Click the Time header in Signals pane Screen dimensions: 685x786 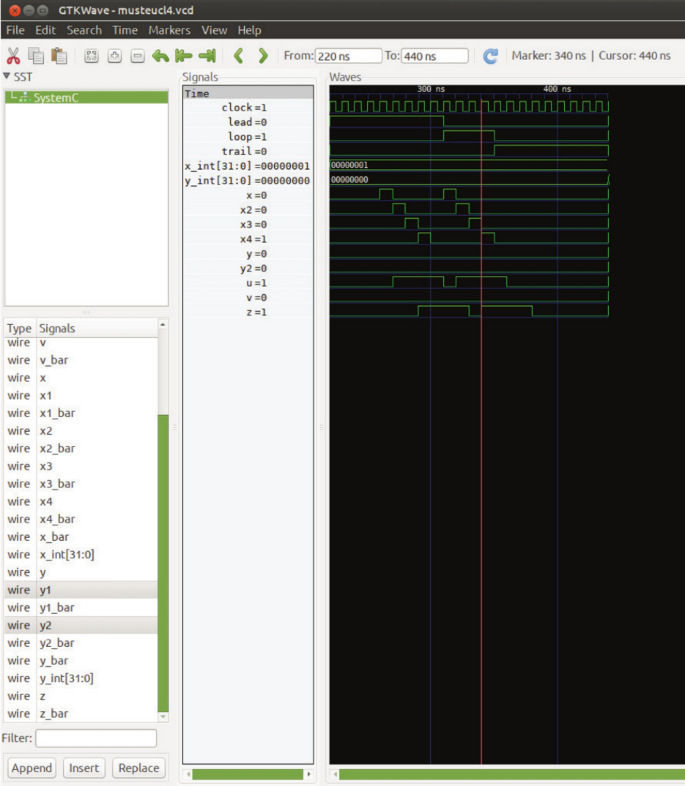pos(248,93)
